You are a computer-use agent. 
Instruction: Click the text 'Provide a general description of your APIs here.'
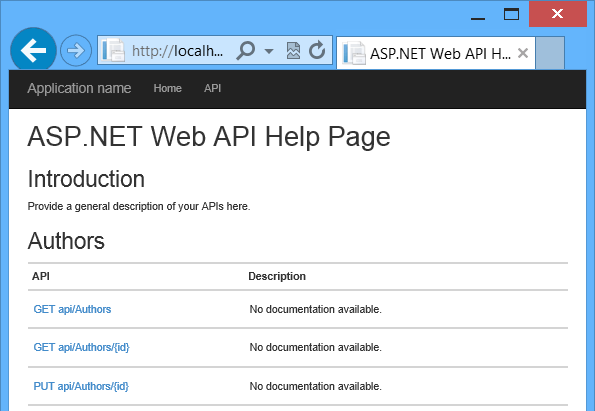pyautogui.click(x=139, y=206)
